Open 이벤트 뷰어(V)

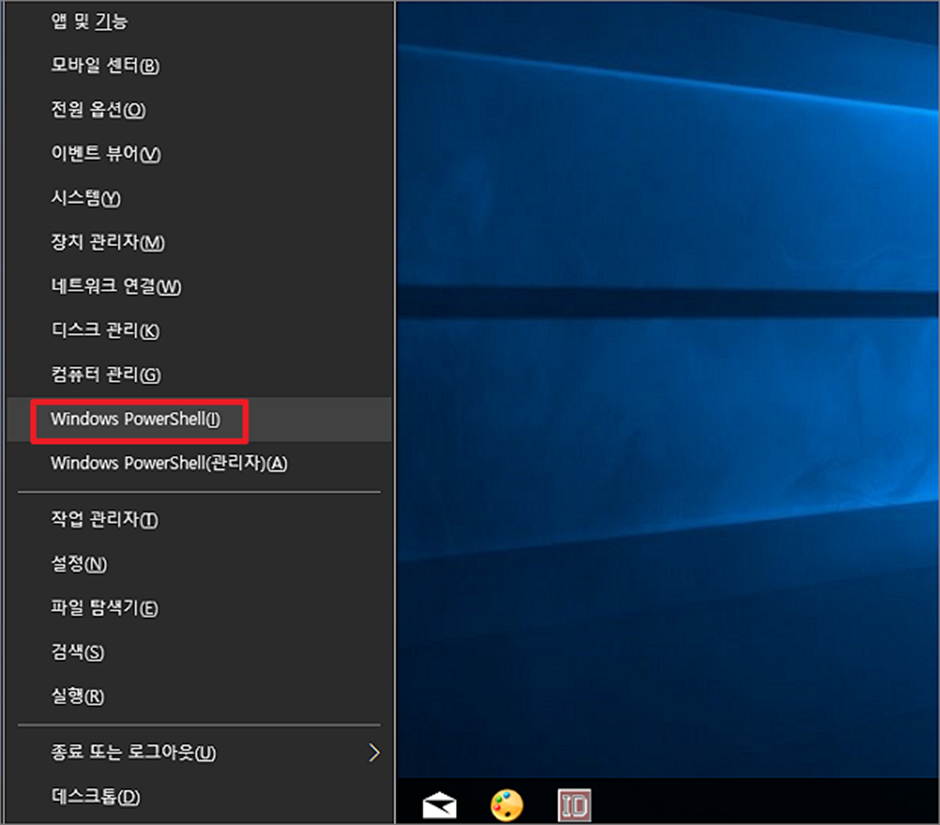pos(198,154)
